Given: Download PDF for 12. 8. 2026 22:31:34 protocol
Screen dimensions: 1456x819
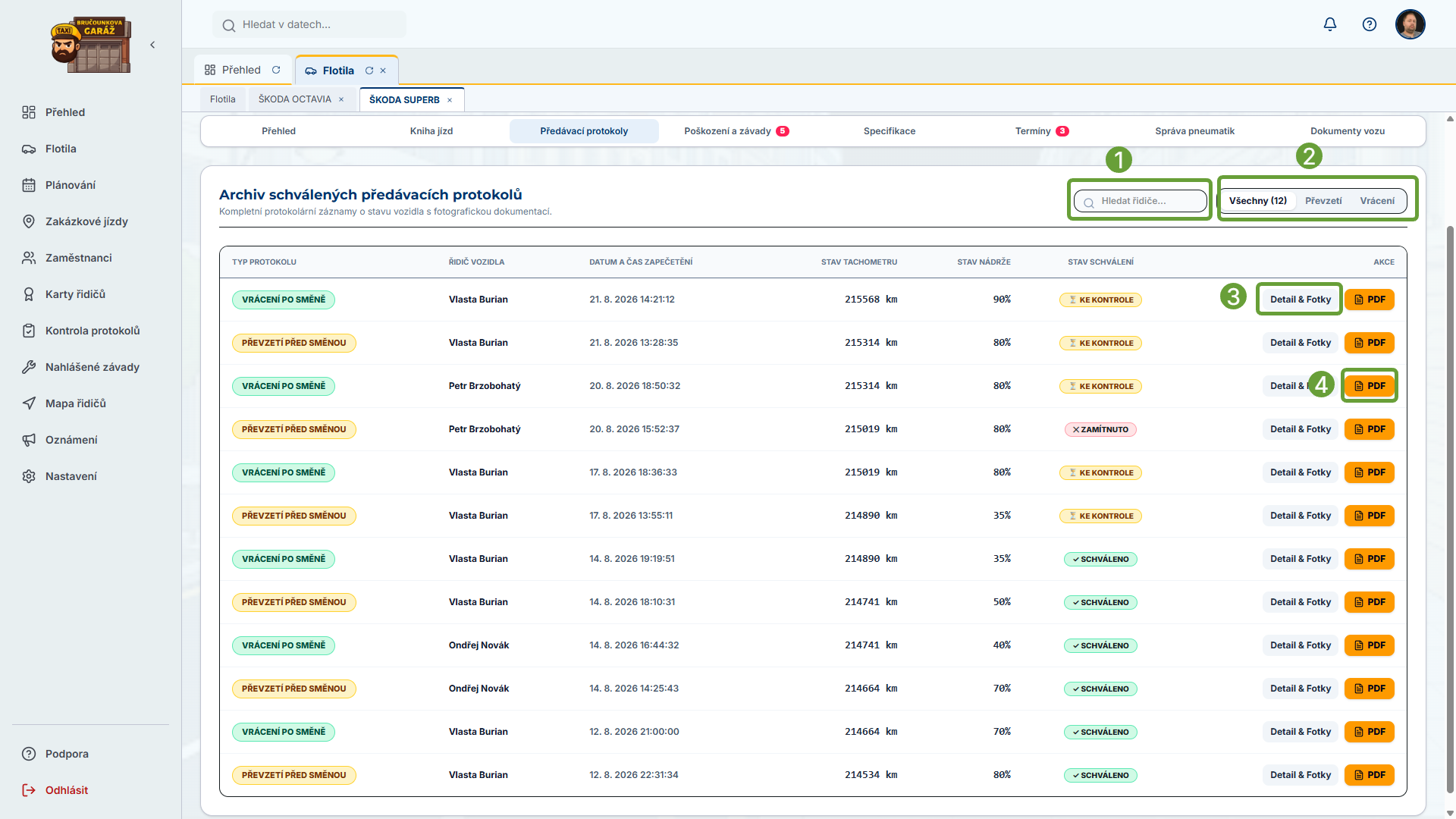Looking at the screenshot, I should 1370,775.
